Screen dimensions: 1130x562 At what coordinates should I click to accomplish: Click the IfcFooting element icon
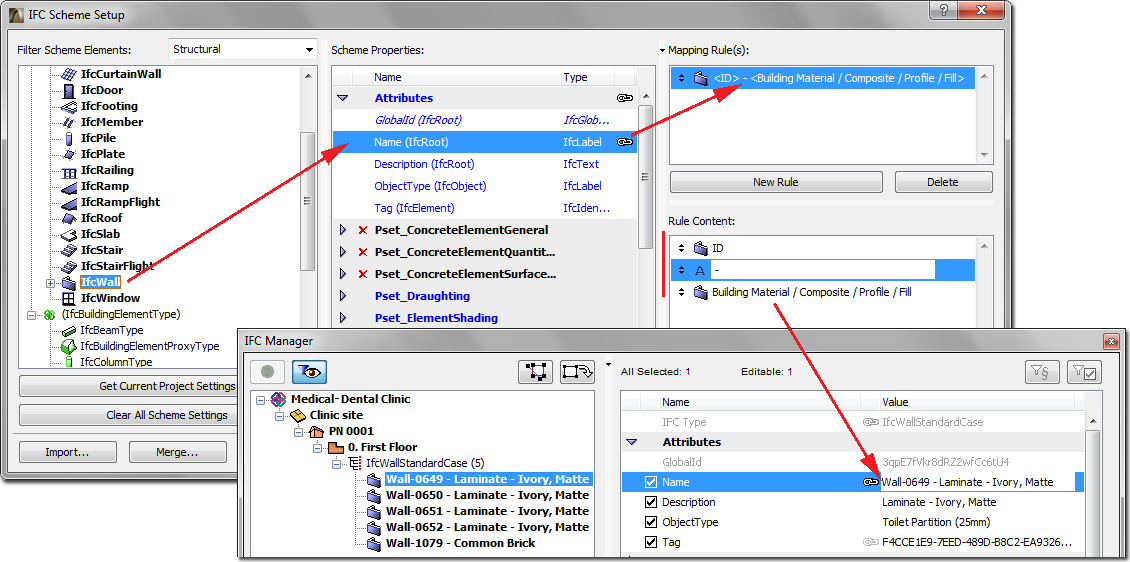tap(68, 106)
